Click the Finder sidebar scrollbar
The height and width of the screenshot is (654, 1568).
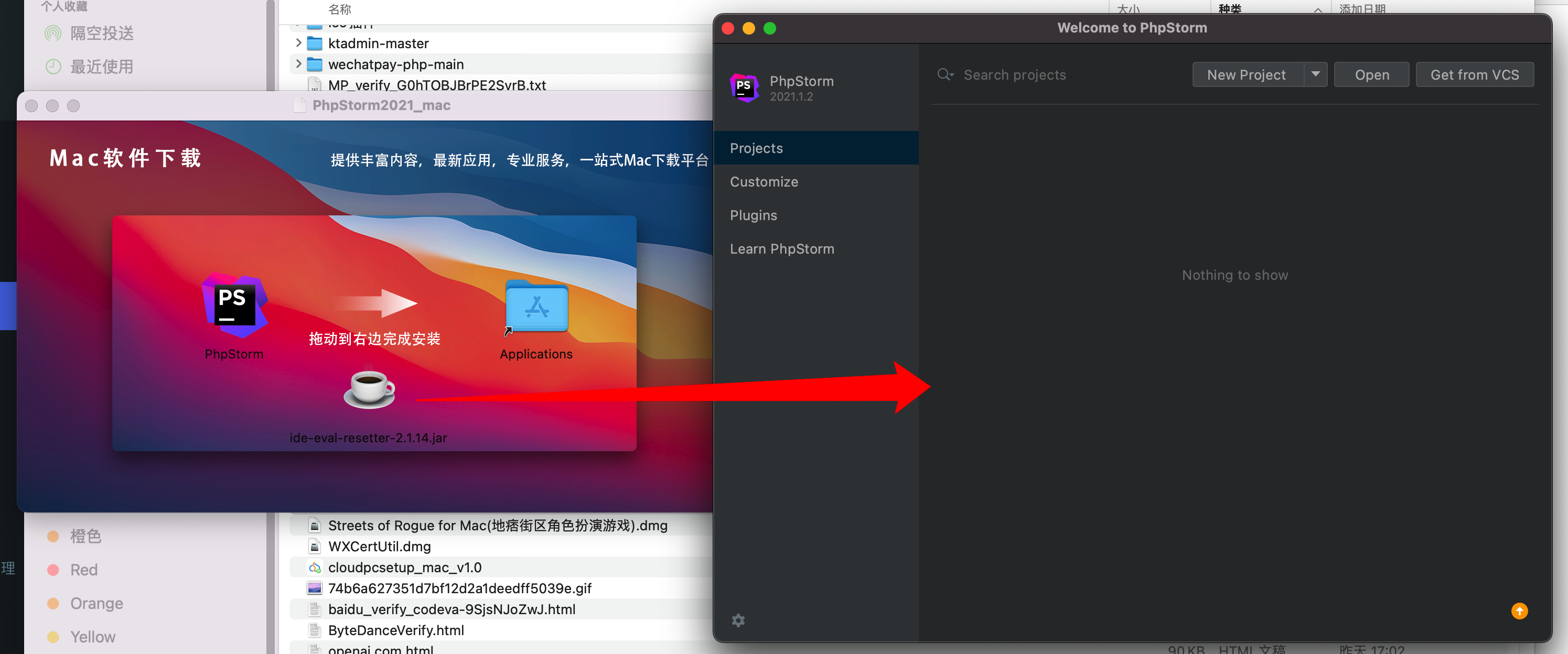coord(271,46)
